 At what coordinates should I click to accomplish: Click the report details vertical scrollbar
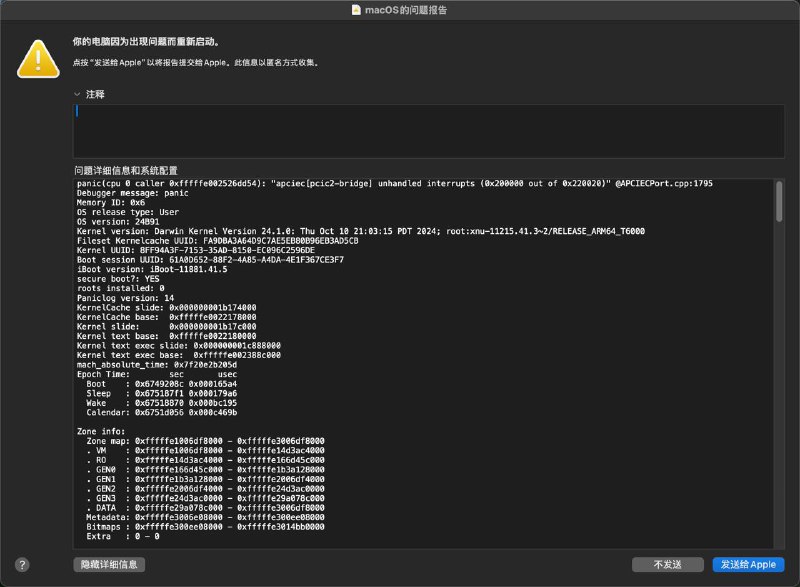(x=779, y=201)
